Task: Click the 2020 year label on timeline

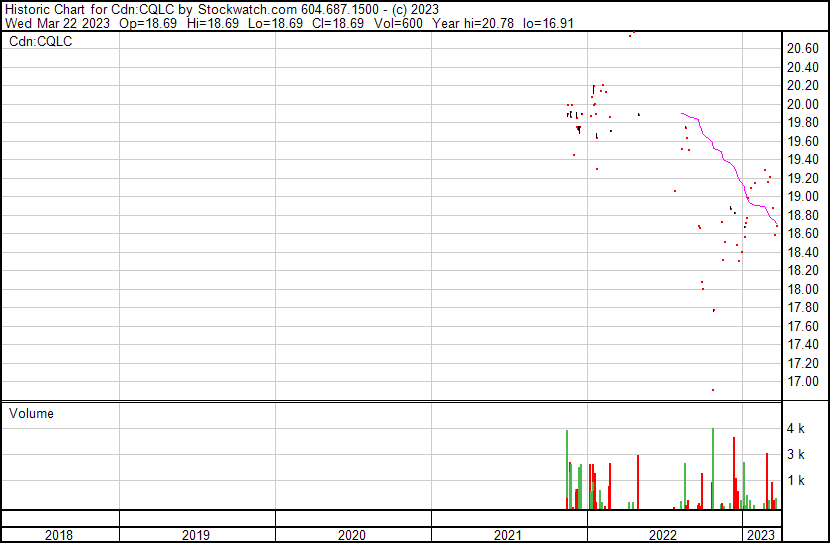Action: tap(352, 535)
